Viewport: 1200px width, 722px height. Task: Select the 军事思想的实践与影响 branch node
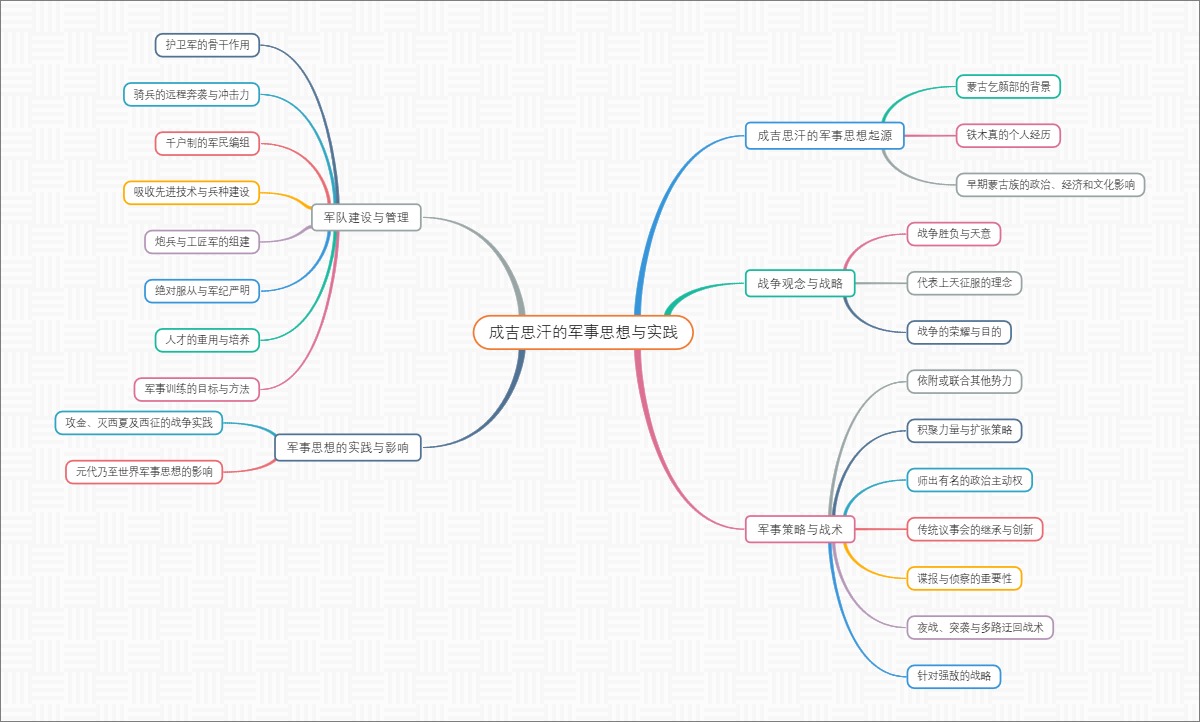pos(348,447)
